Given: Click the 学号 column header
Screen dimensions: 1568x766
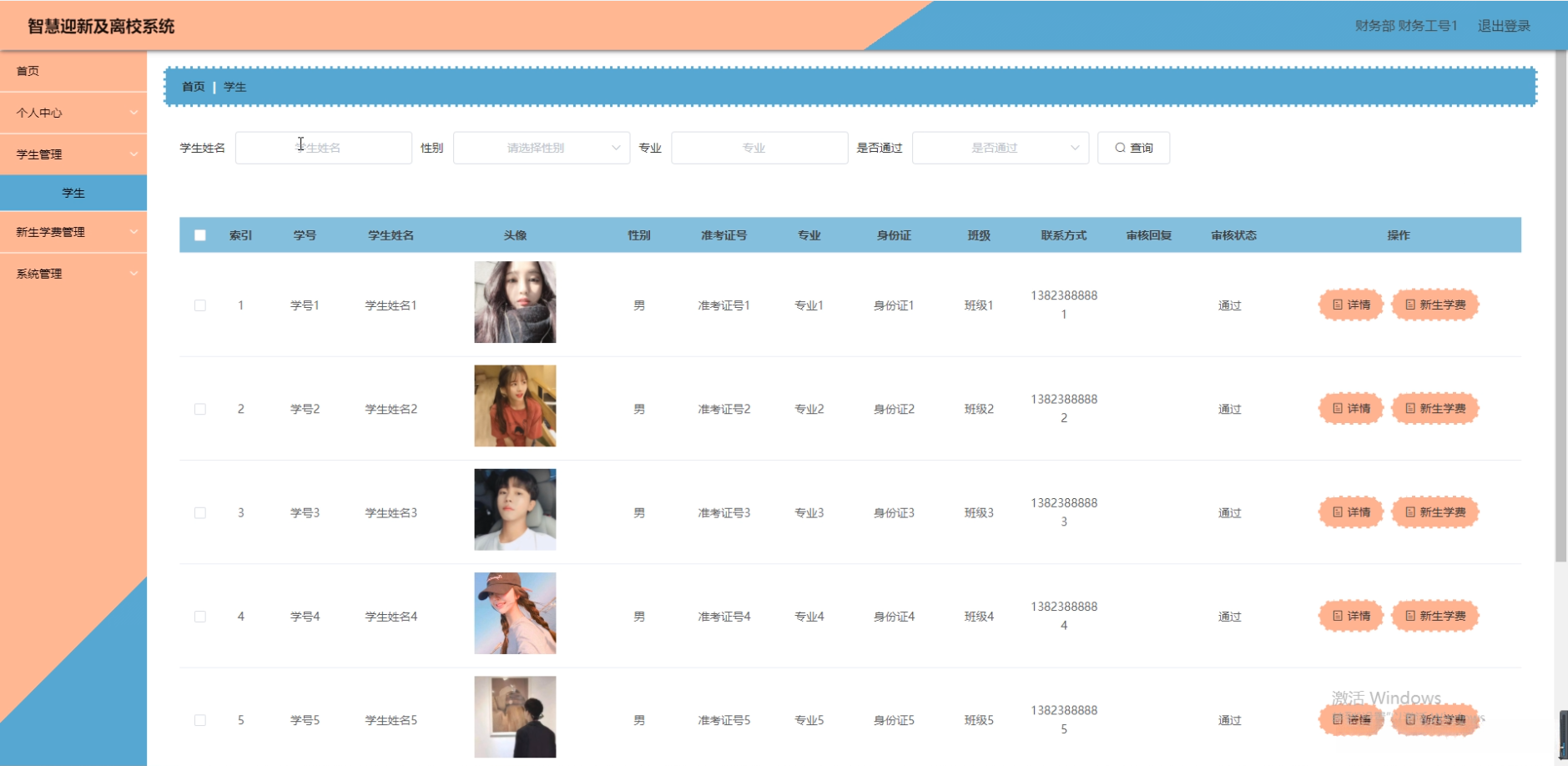Looking at the screenshot, I should coord(305,235).
